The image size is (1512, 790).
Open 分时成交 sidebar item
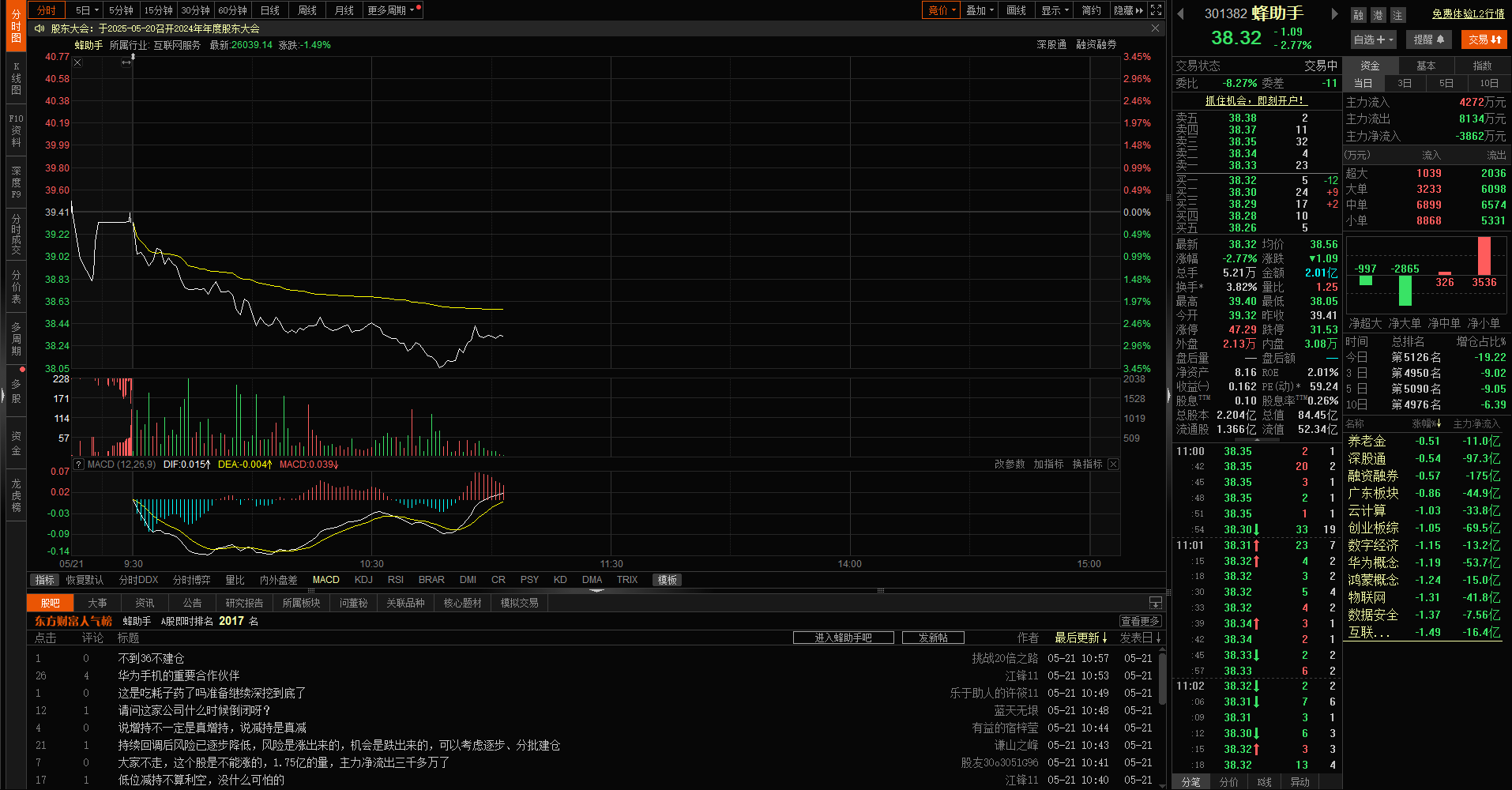pos(16,234)
